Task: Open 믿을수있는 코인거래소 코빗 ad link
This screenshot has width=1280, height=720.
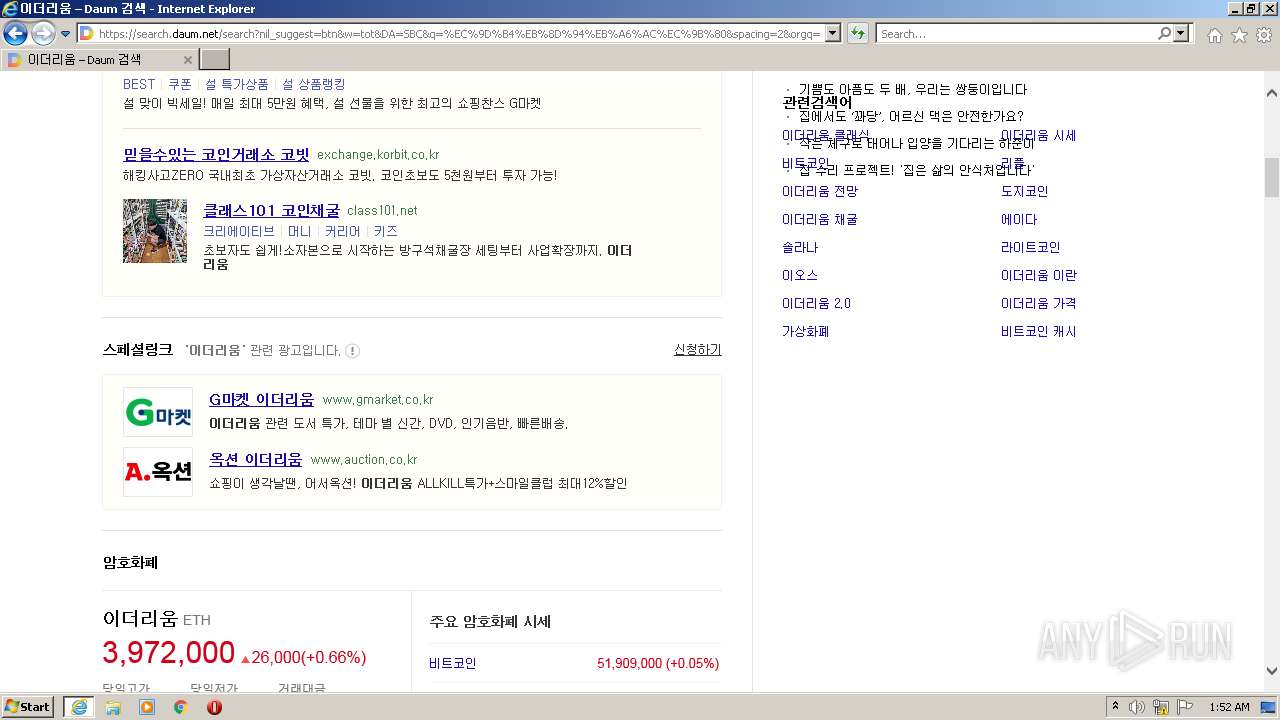Action: 216,154
